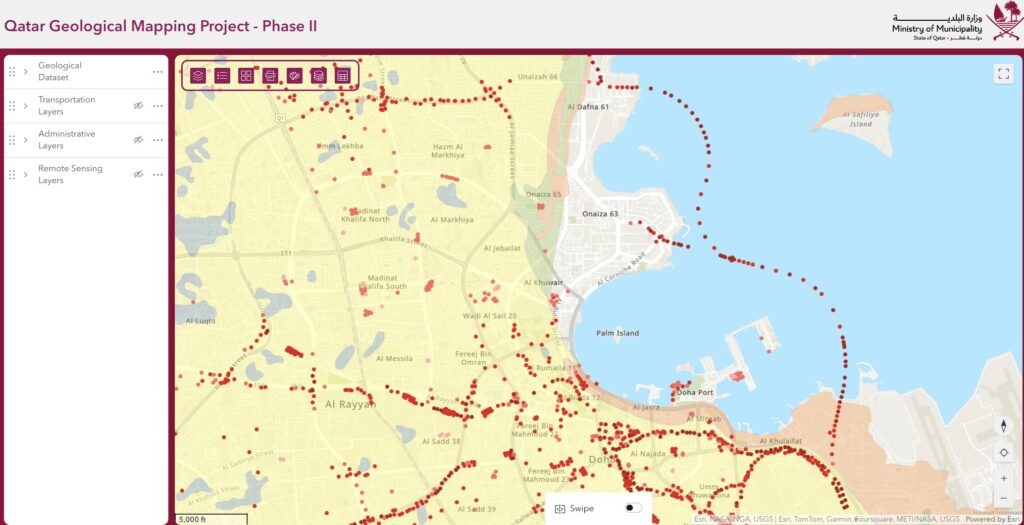Screen dimensions: 1024x525
Task: Click the Powered by Esri link
Action: [992, 519]
